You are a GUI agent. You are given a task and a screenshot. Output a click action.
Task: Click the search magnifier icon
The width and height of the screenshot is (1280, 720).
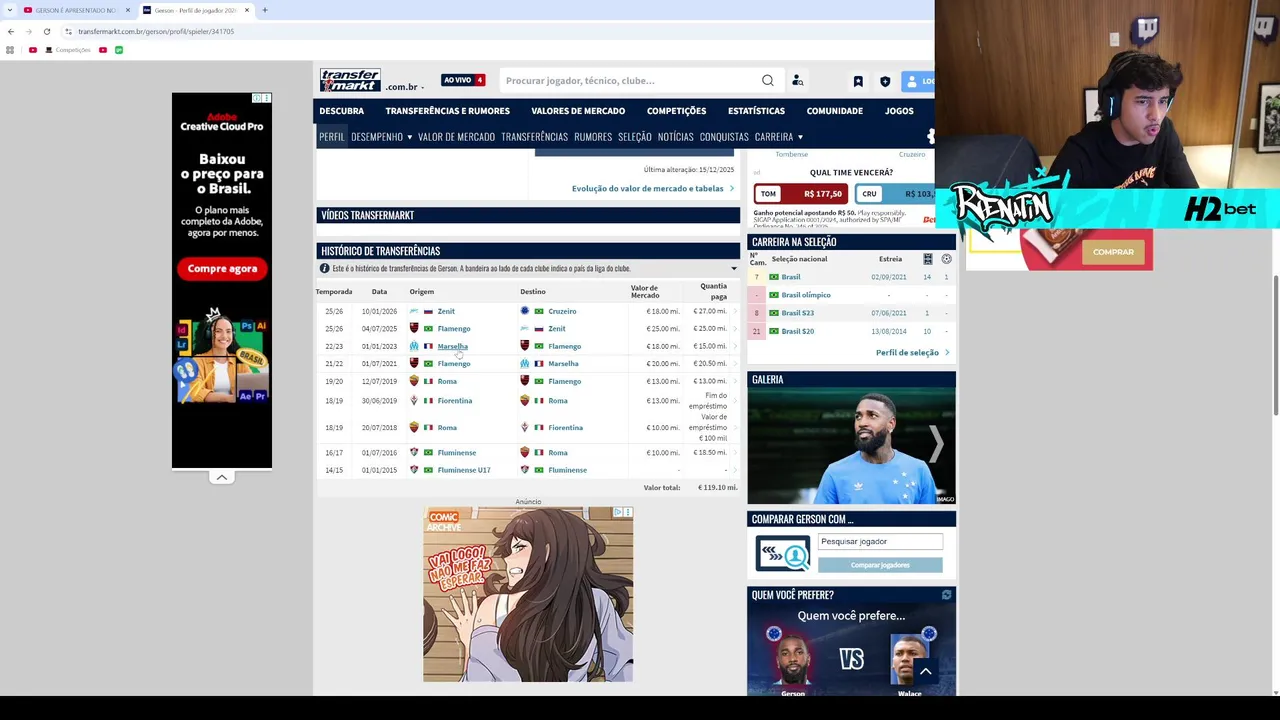[x=767, y=81]
